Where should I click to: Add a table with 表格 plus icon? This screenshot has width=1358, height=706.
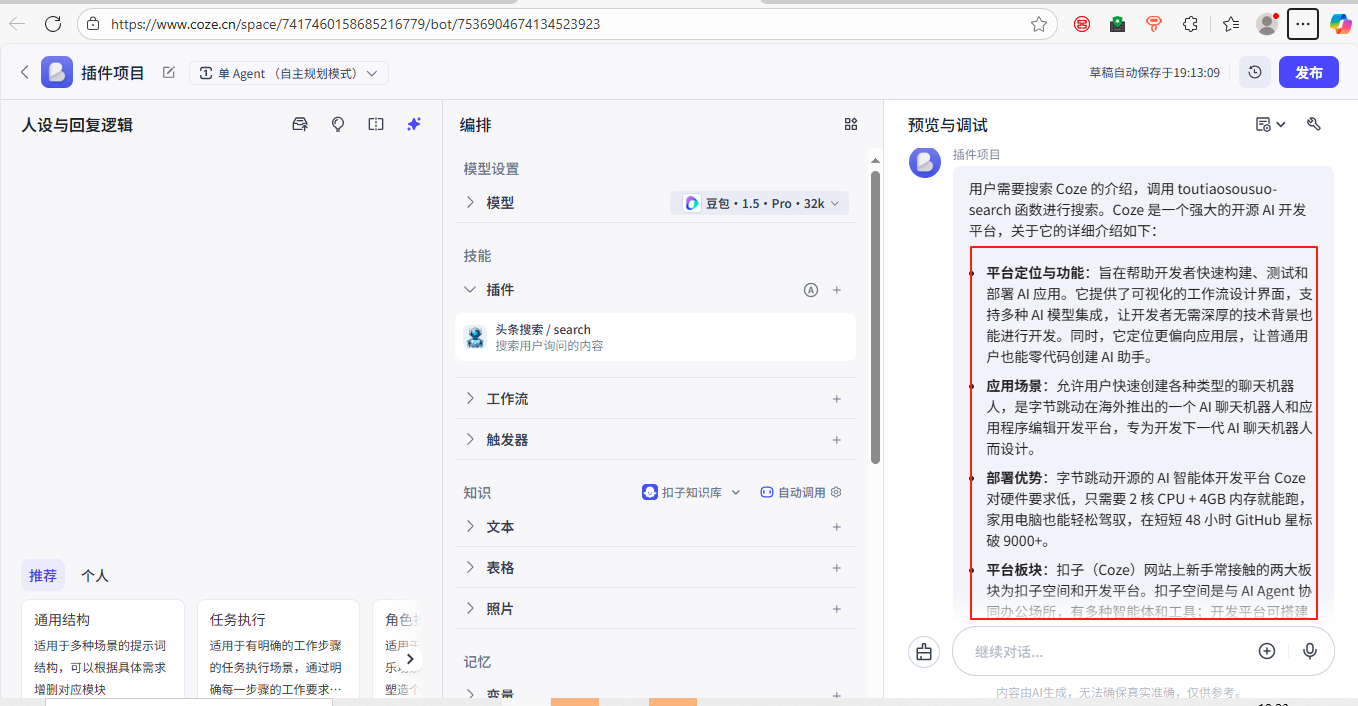click(x=837, y=567)
